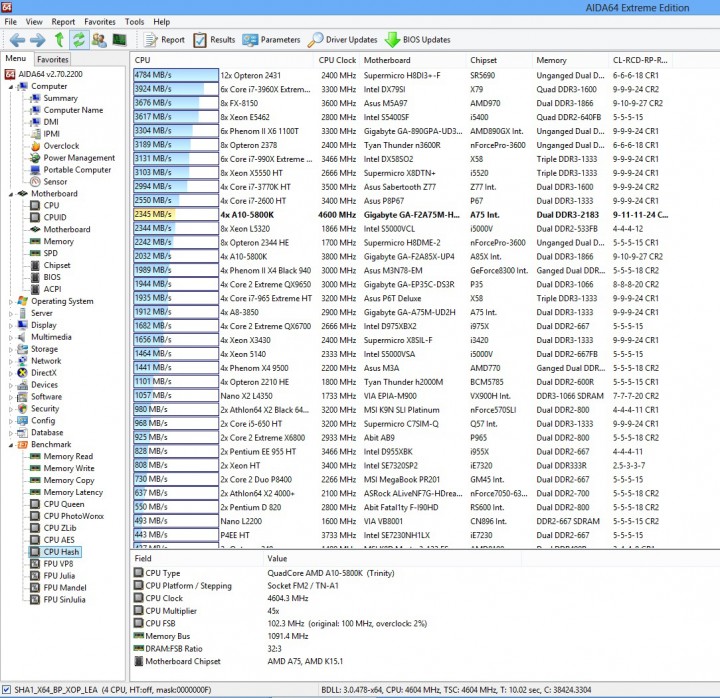Select the FPU SinJulia benchmark

click(x=58, y=599)
